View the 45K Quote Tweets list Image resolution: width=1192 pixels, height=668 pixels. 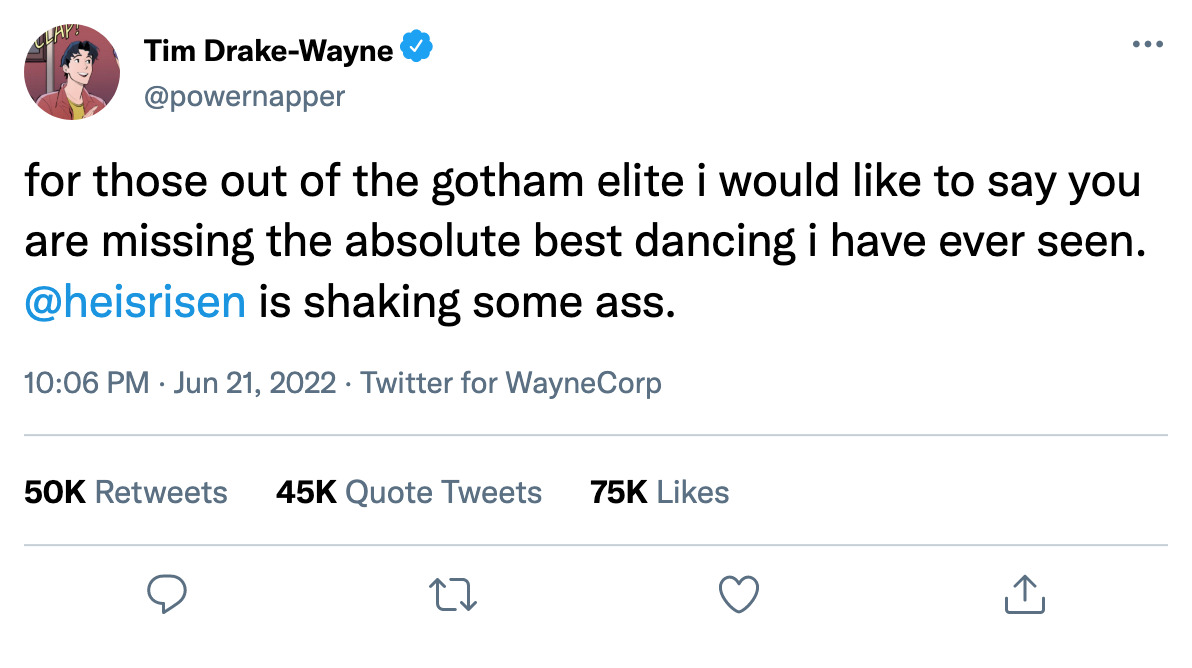pos(408,492)
